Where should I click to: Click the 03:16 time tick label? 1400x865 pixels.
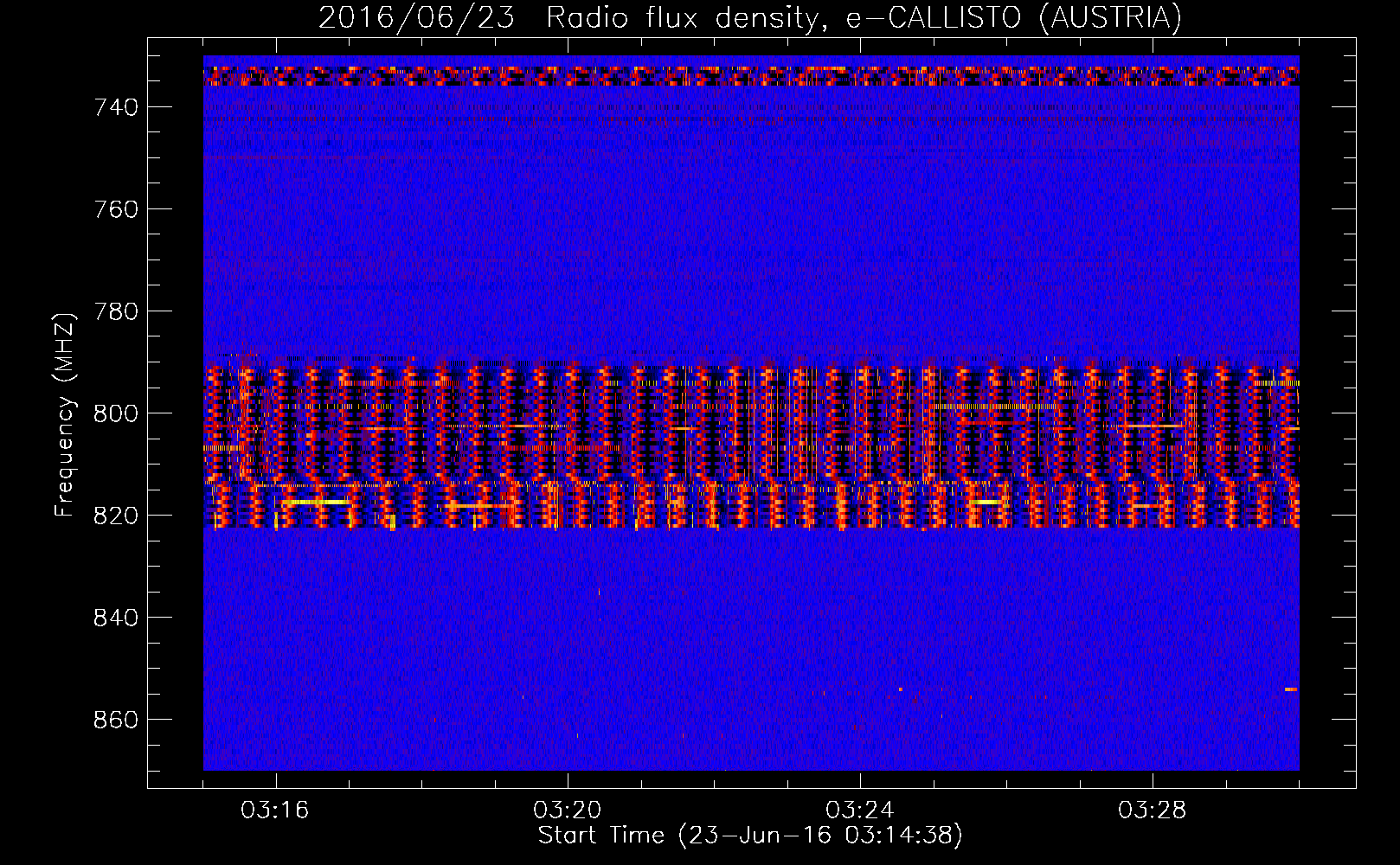pos(275,811)
